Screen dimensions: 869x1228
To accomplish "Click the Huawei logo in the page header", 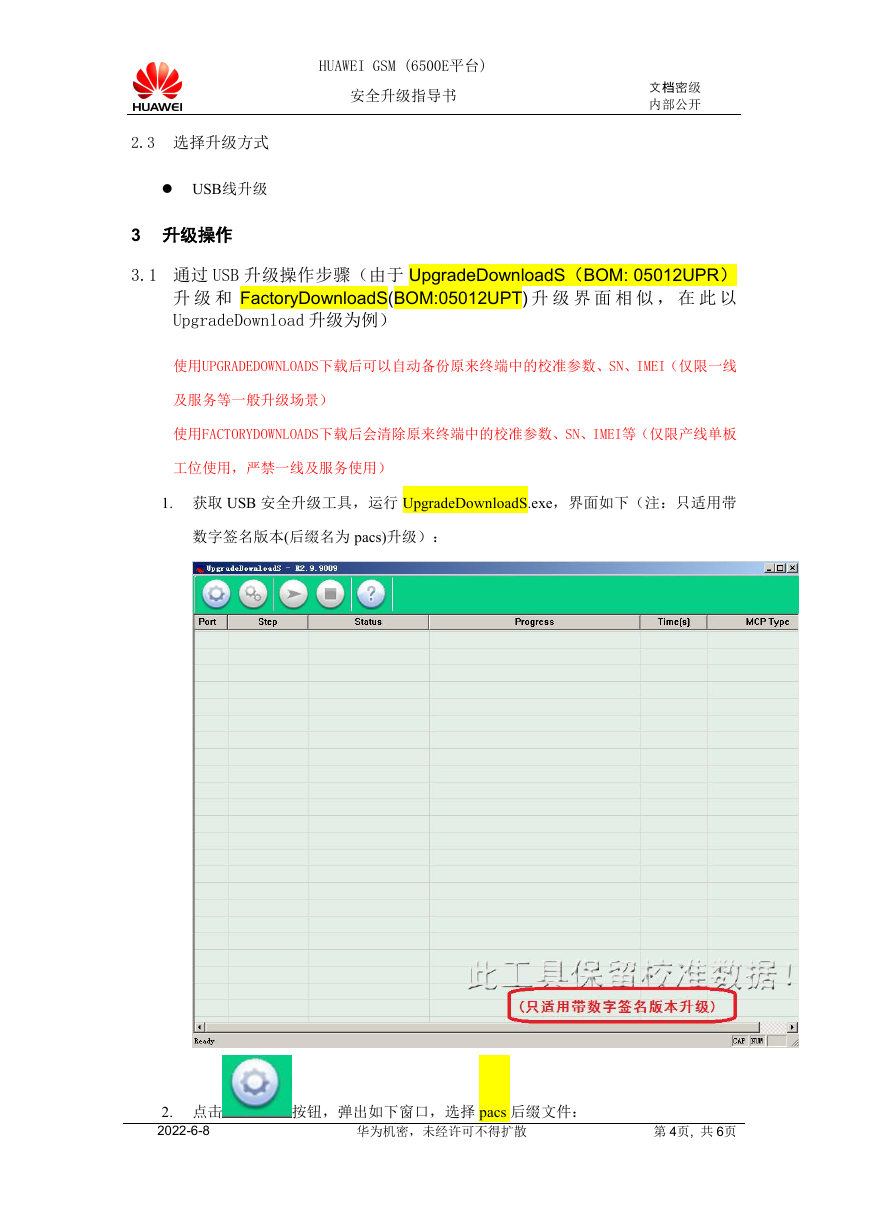I will (x=157, y=86).
